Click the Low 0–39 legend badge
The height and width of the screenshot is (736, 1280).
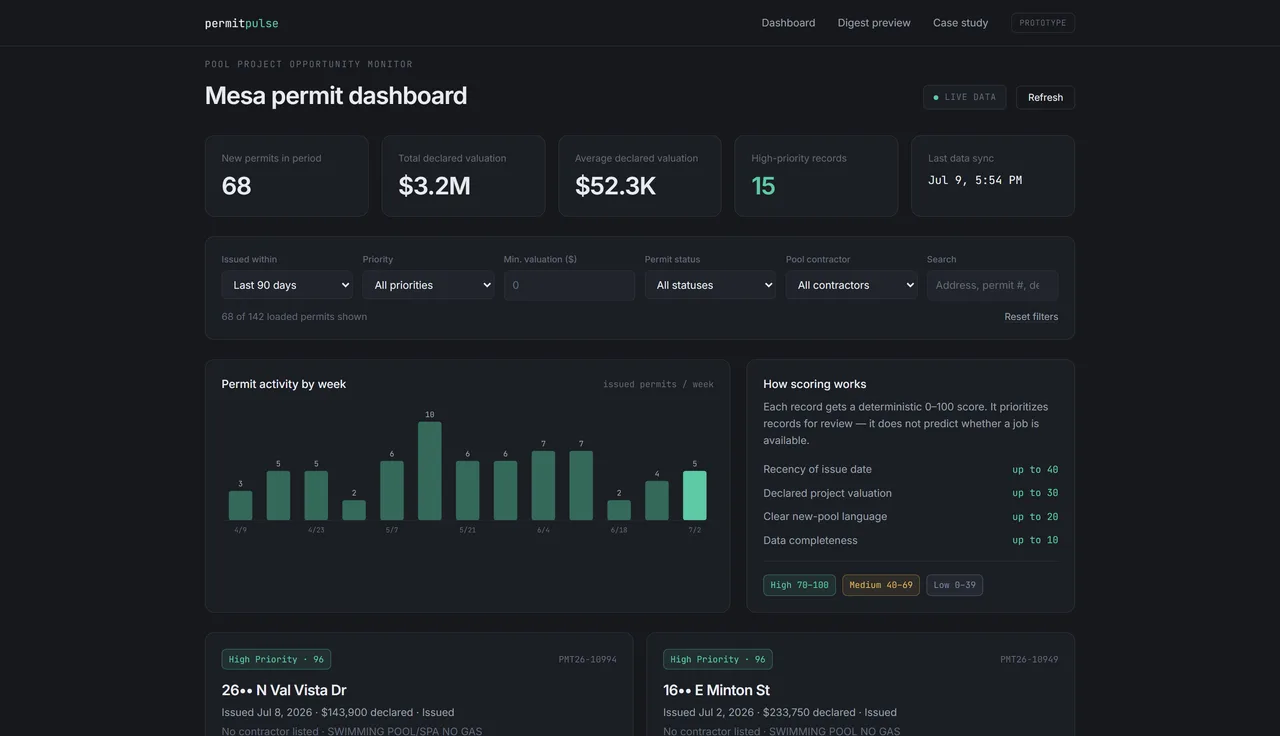[954, 585]
